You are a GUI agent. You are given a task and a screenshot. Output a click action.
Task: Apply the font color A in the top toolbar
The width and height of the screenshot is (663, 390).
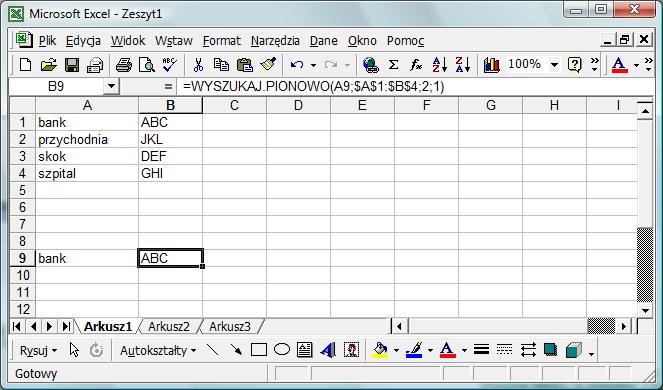(x=619, y=65)
